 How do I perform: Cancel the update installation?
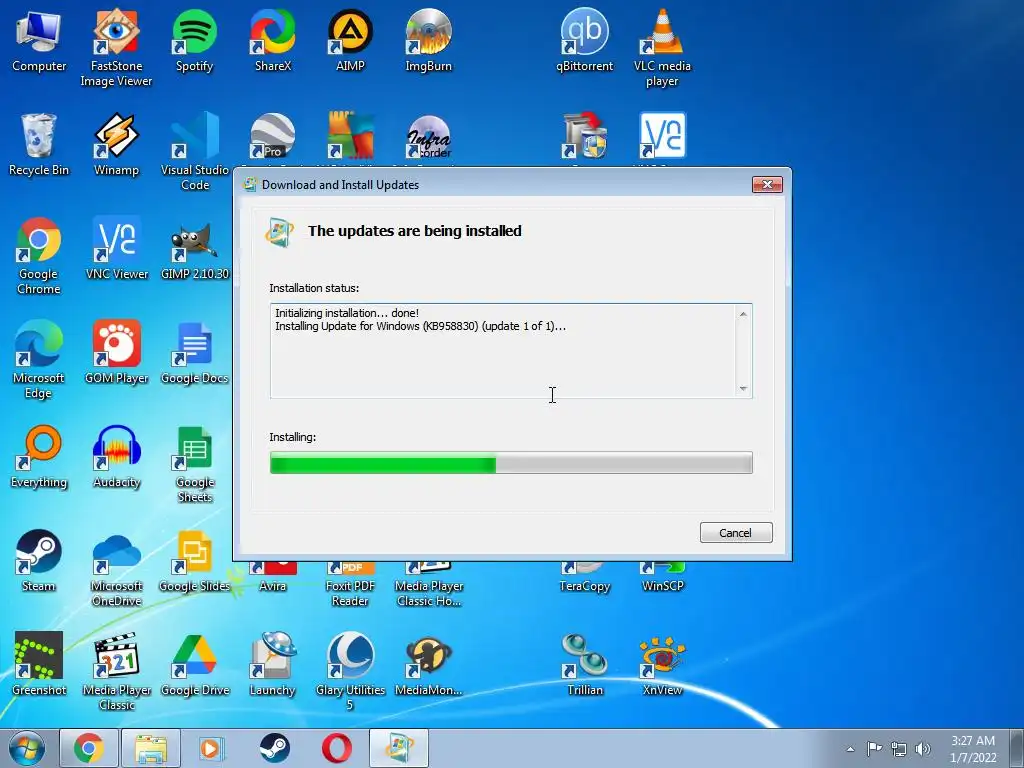click(x=735, y=532)
